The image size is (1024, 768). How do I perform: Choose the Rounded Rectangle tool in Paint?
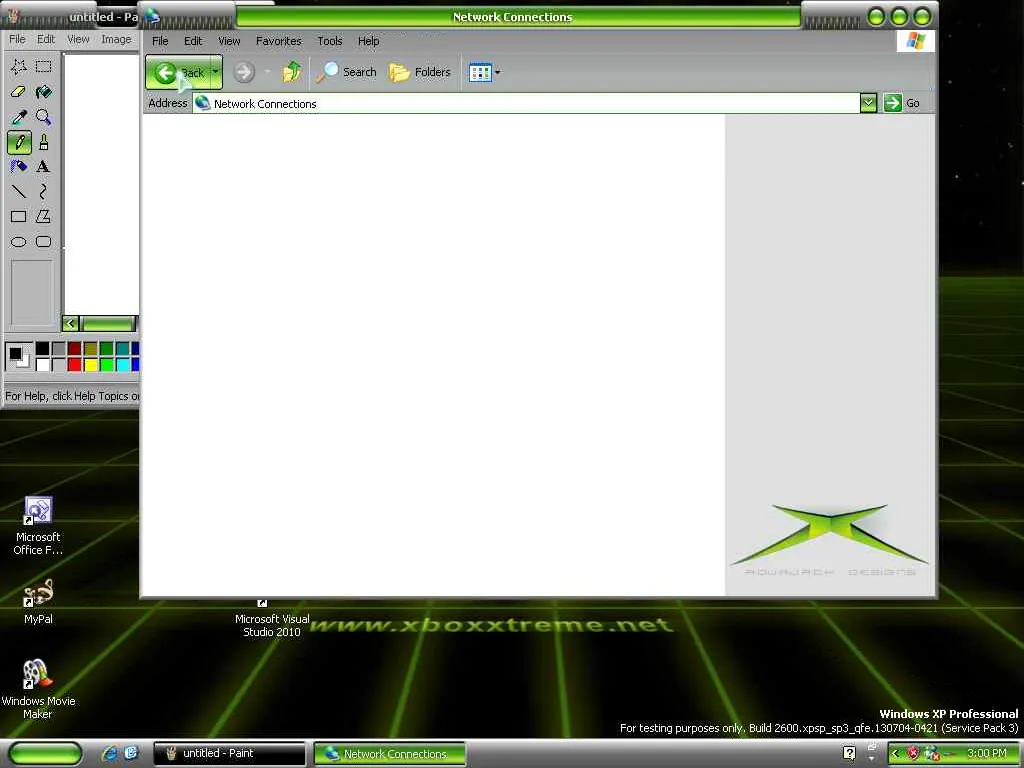click(43, 242)
